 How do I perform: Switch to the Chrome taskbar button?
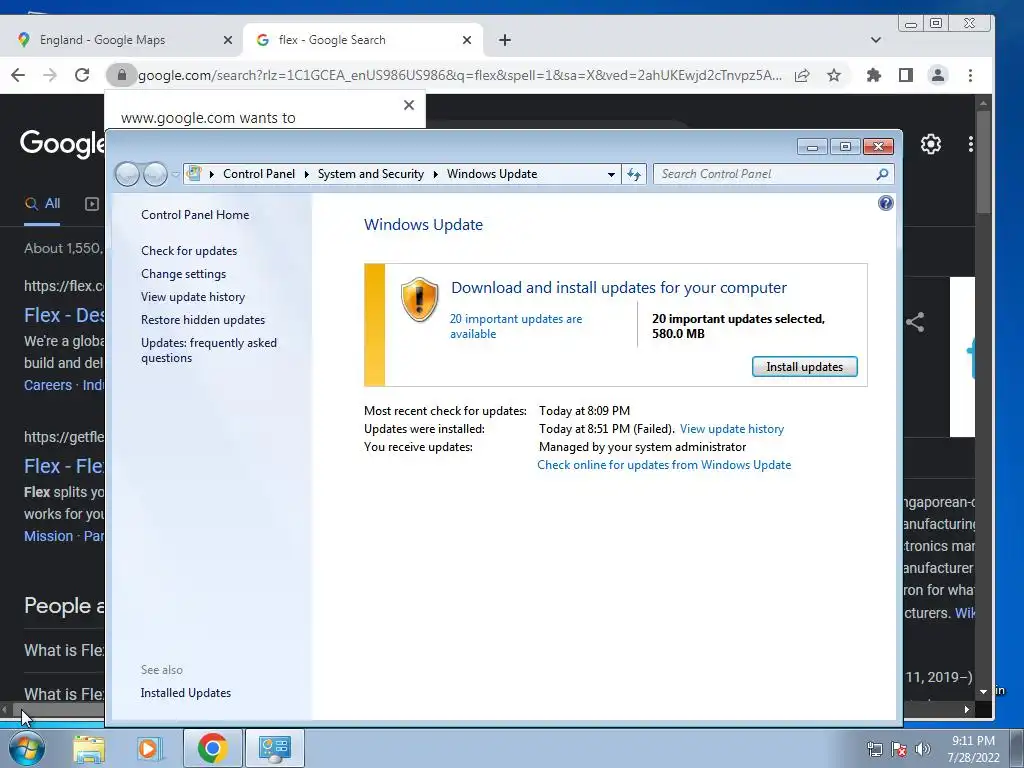213,748
